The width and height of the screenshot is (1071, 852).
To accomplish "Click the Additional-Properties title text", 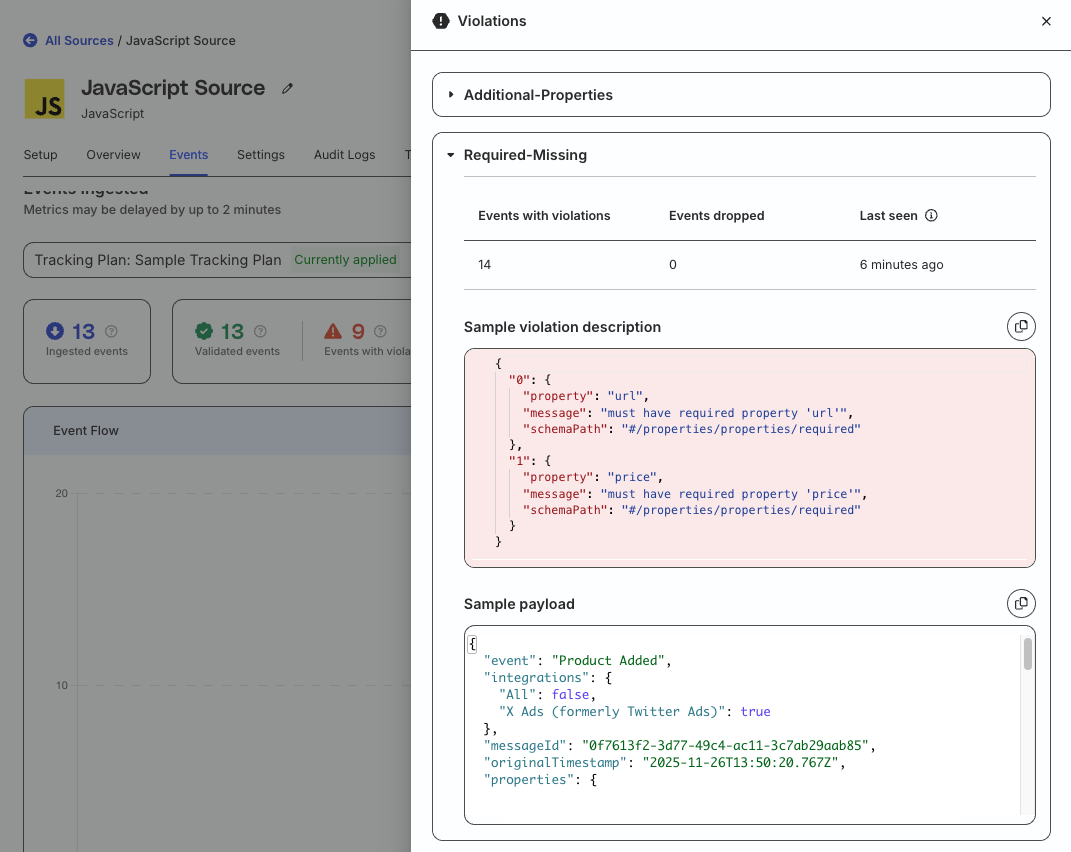I will tap(538, 95).
